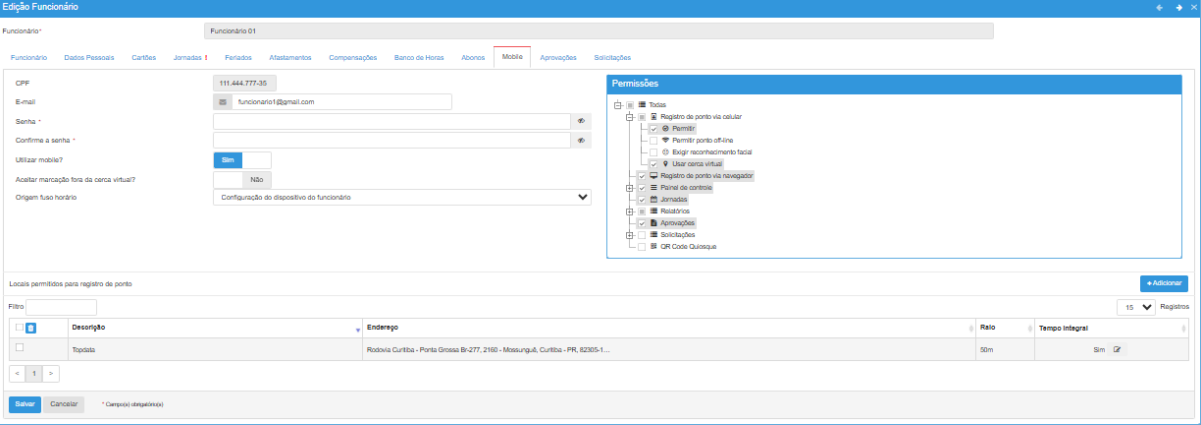Toggle Utilizar mobile switch set to Sim
This screenshot has height=425, width=1201.
[x=242, y=160]
